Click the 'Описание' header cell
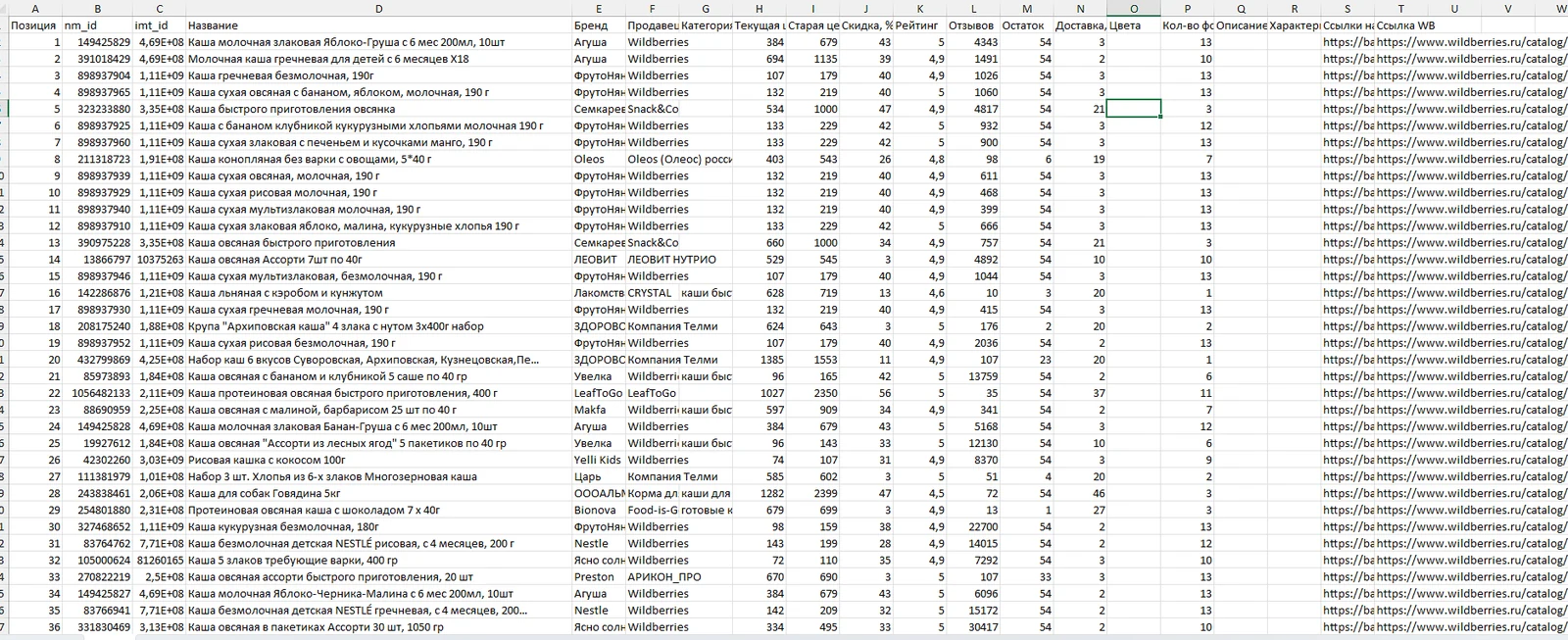 pyautogui.click(x=1241, y=25)
